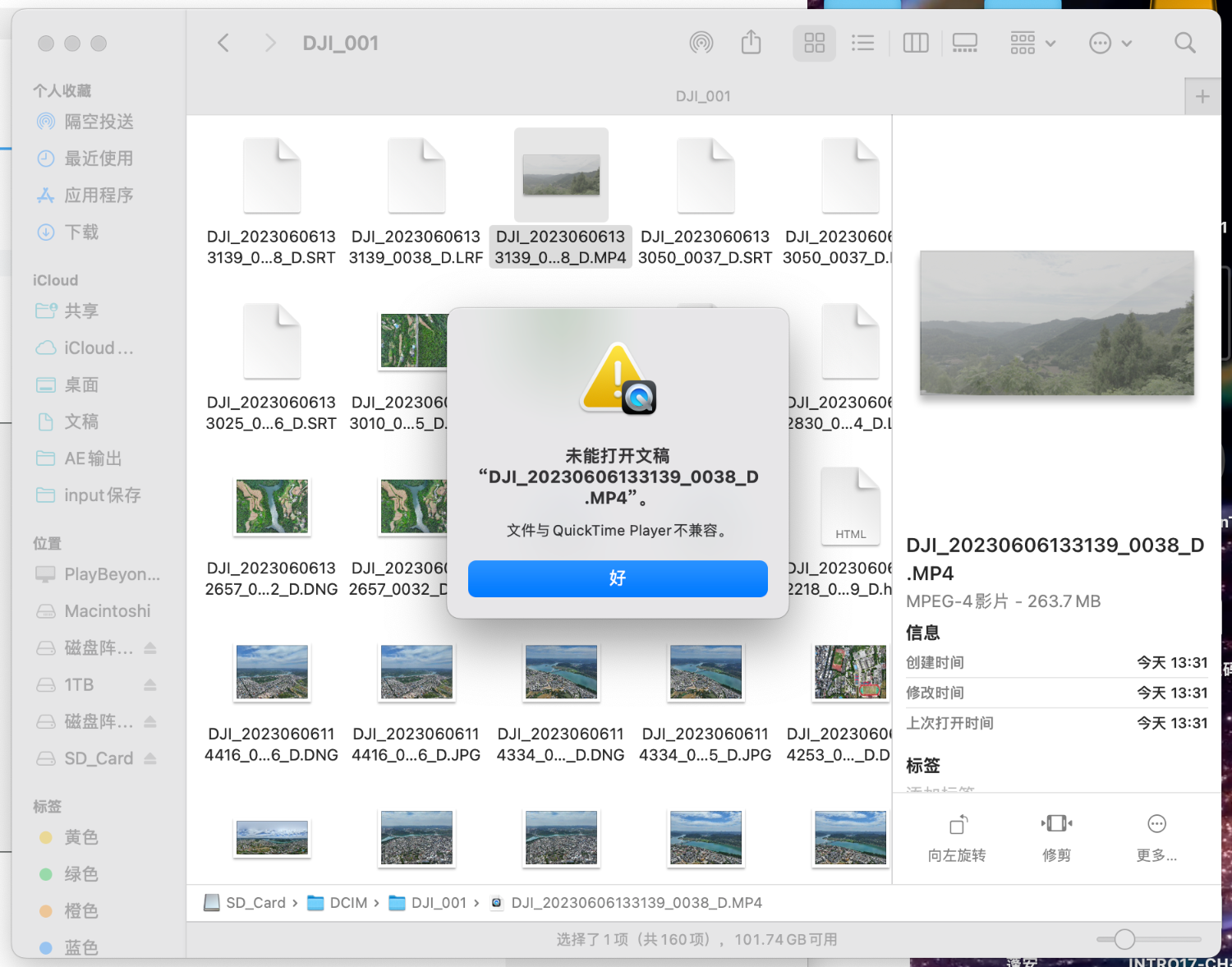This screenshot has width=1232, height=967.
Task: Select DJI_20230606133139_0038_D.SRT file icon
Action: tap(272, 176)
